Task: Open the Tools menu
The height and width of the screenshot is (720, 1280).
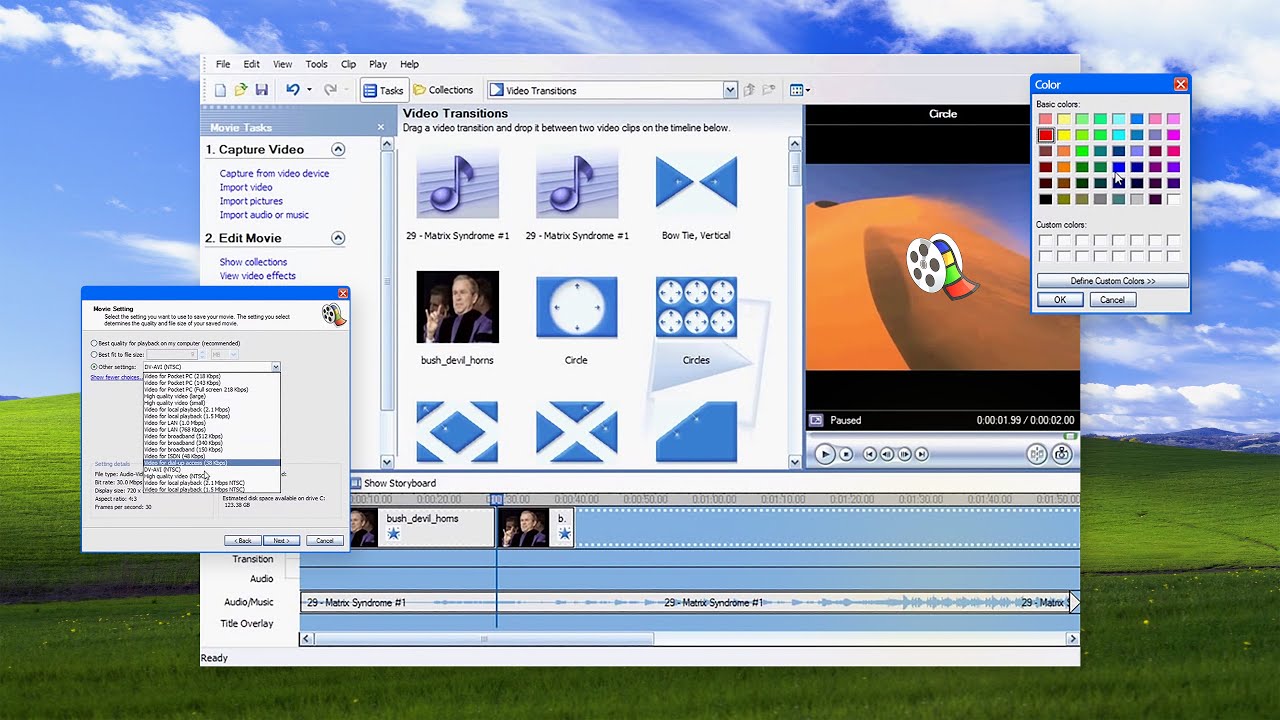Action: click(x=316, y=64)
